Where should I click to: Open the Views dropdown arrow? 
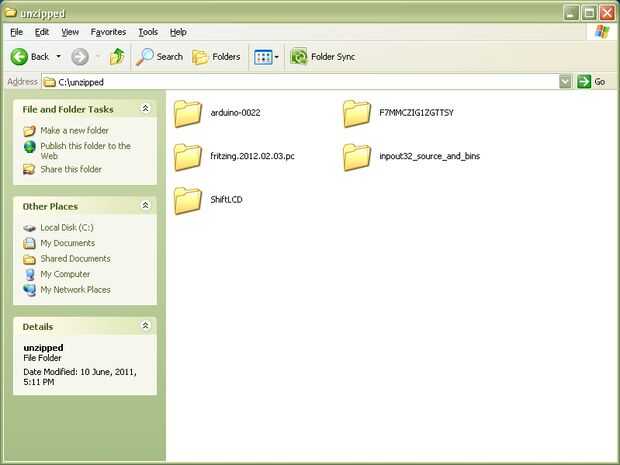pyautogui.click(x=277, y=57)
